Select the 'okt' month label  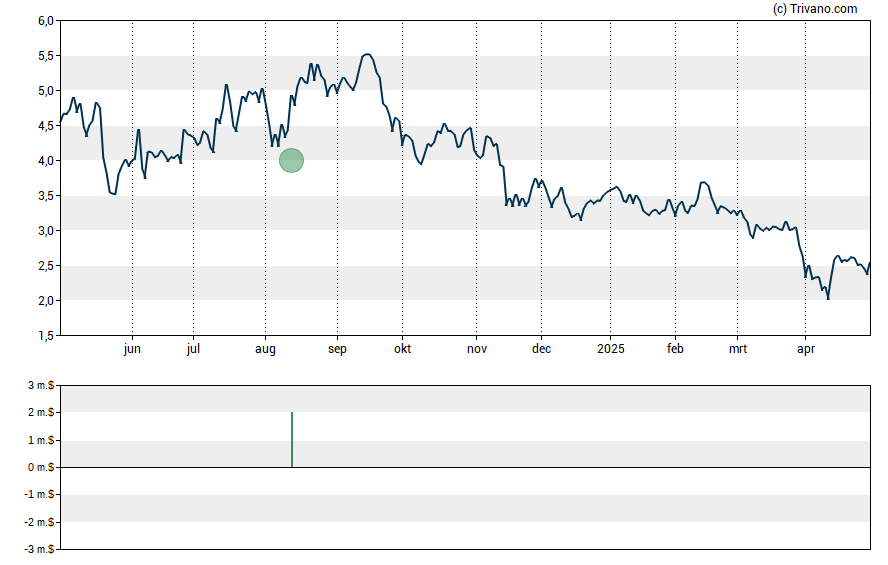coord(403,348)
